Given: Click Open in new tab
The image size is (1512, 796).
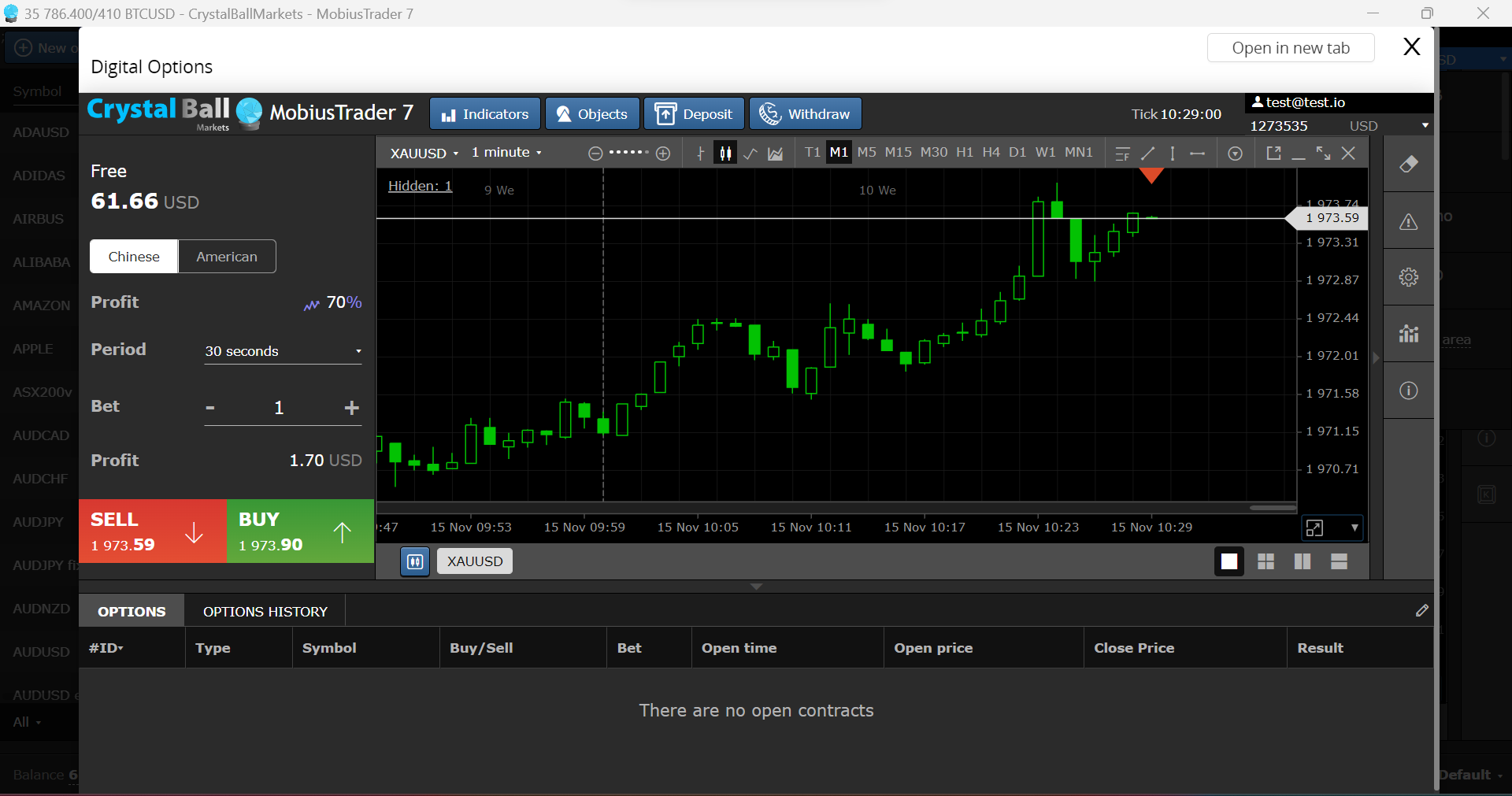Looking at the screenshot, I should (1291, 48).
